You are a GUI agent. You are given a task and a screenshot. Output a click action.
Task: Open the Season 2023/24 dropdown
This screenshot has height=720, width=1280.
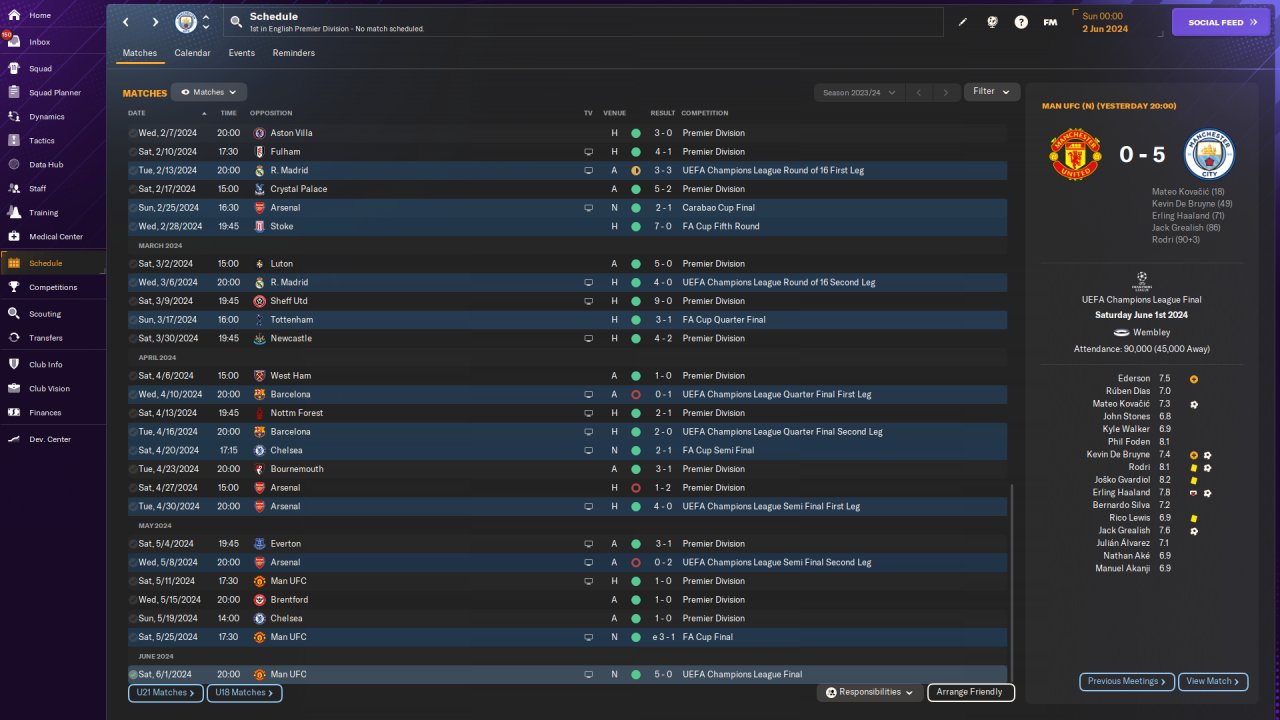tap(858, 92)
